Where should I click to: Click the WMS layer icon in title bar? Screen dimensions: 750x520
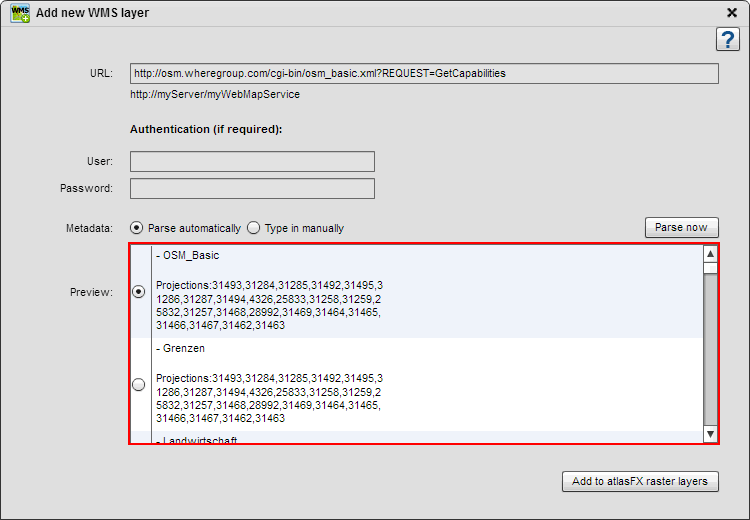20,13
